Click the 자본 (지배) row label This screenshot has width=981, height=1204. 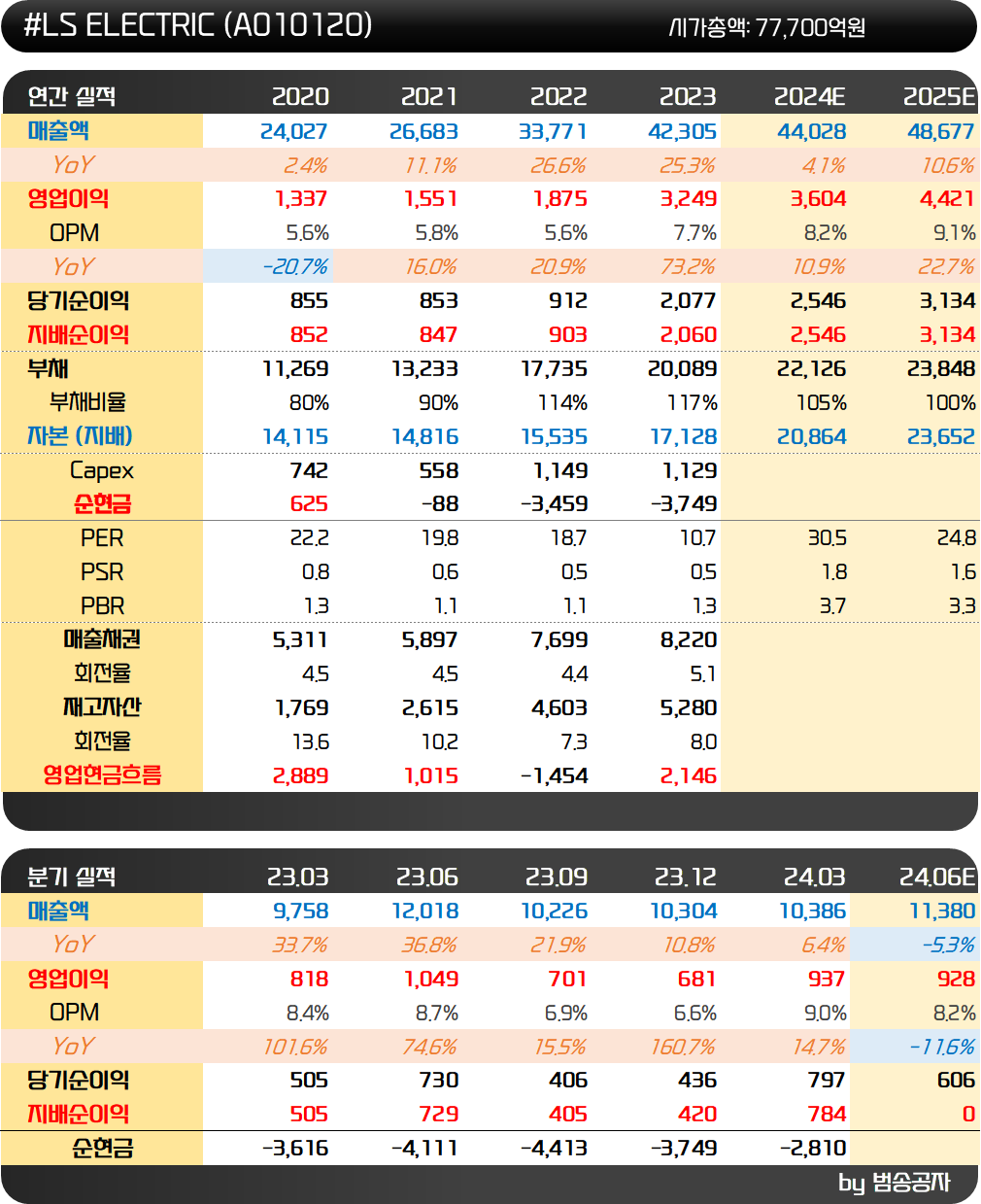tap(80, 436)
